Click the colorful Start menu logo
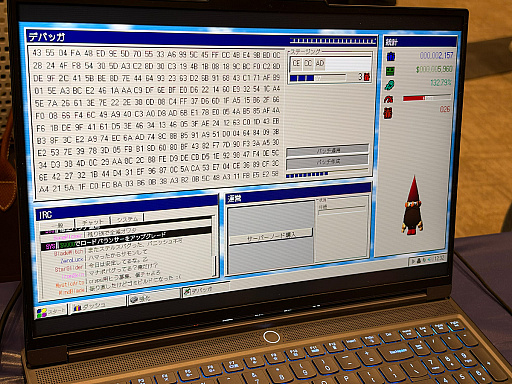 (42, 313)
